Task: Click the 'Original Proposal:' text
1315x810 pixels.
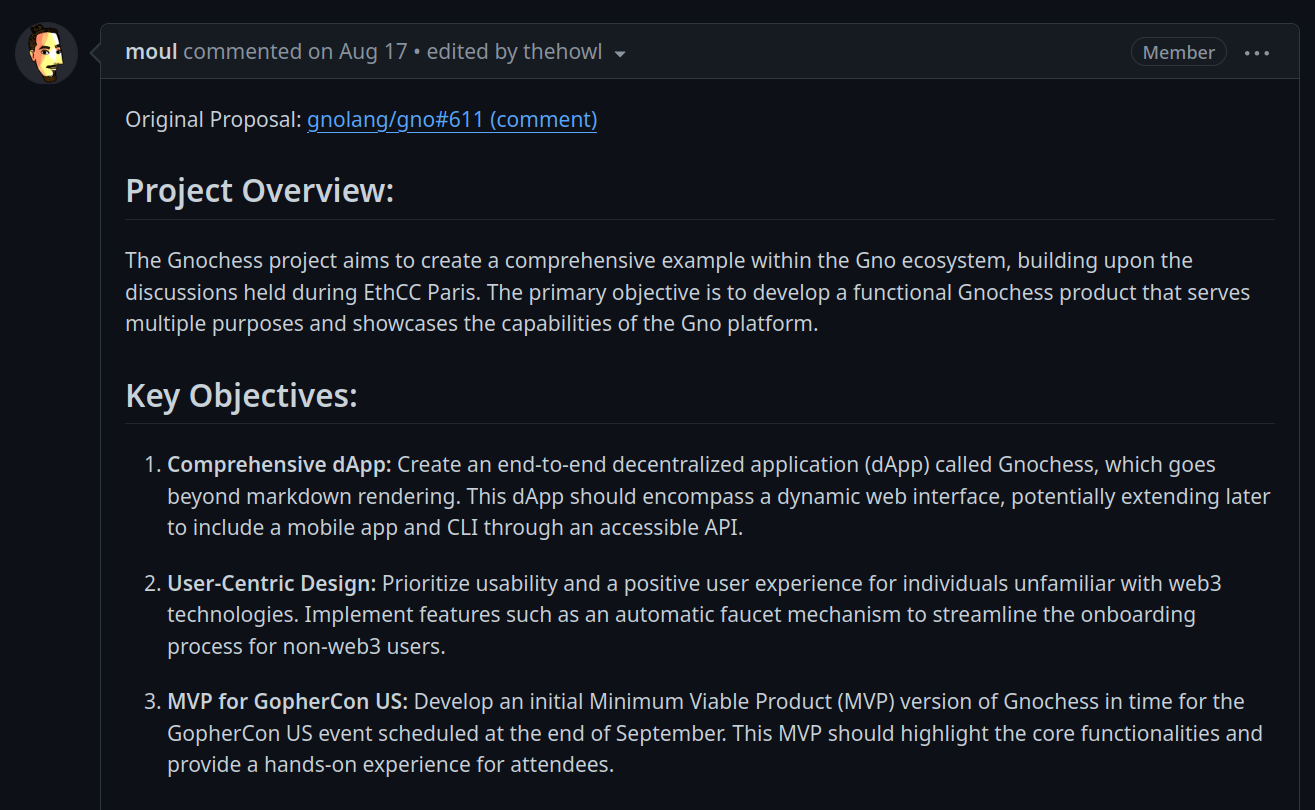Action: (x=213, y=120)
